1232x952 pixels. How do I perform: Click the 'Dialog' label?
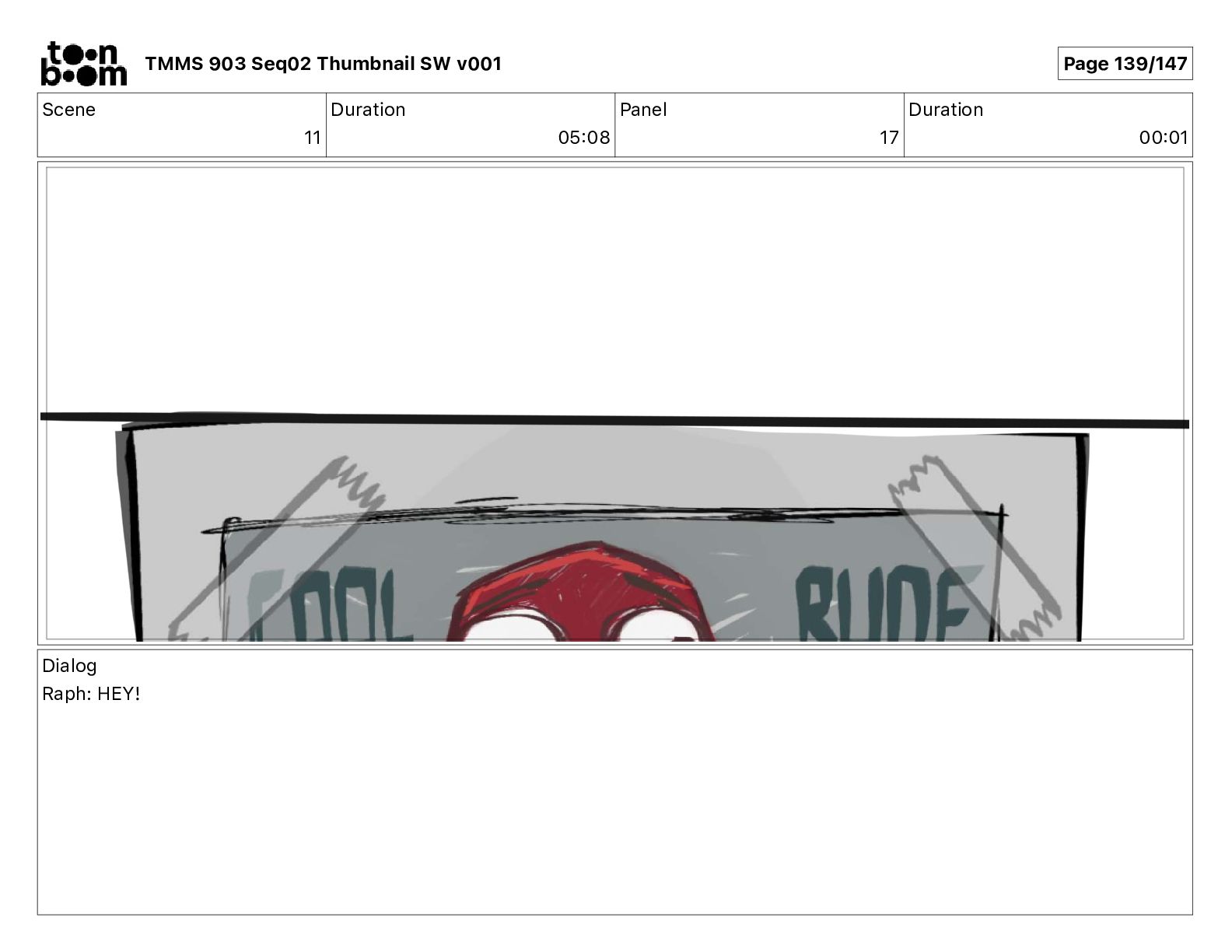pos(69,666)
